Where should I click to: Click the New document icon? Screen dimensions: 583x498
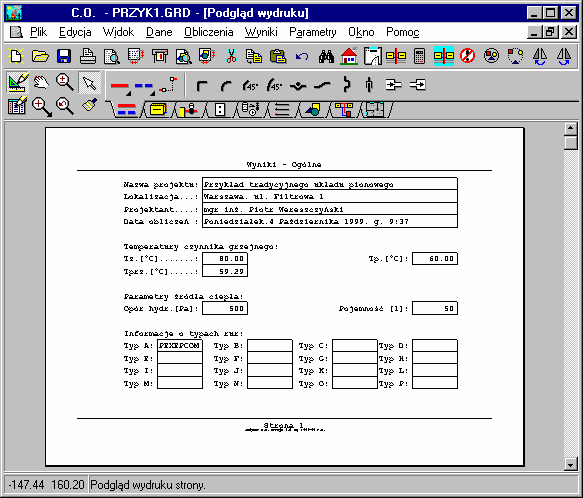[x=16, y=56]
